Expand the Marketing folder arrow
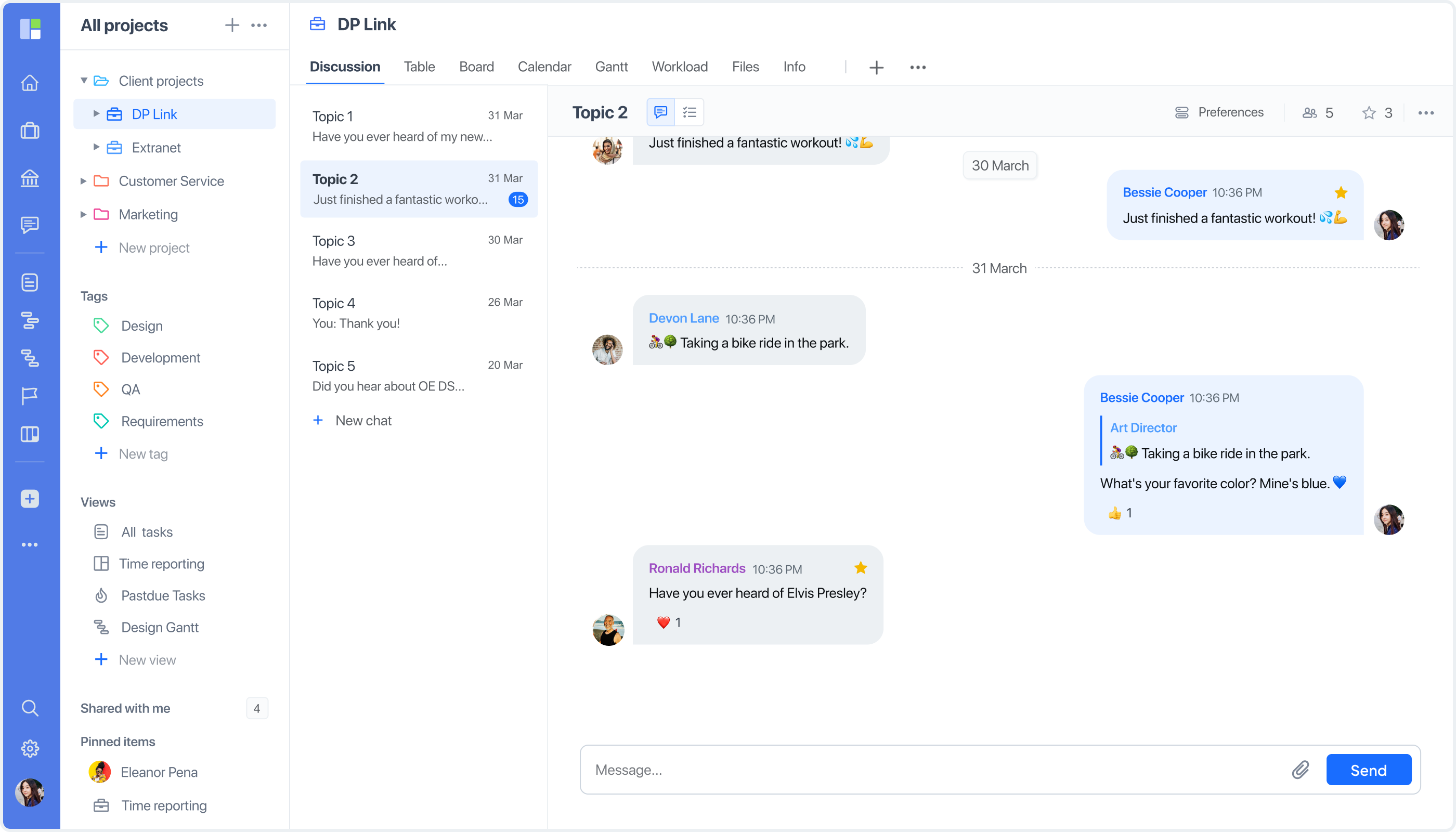1456x832 pixels. click(x=83, y=214)
